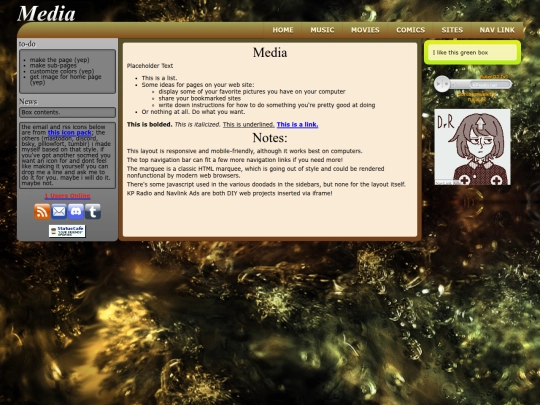Image resolution: width=540 pixels, height=405 pixels.
Task: Click the Media site title
Action: click(x=46, y=13)
